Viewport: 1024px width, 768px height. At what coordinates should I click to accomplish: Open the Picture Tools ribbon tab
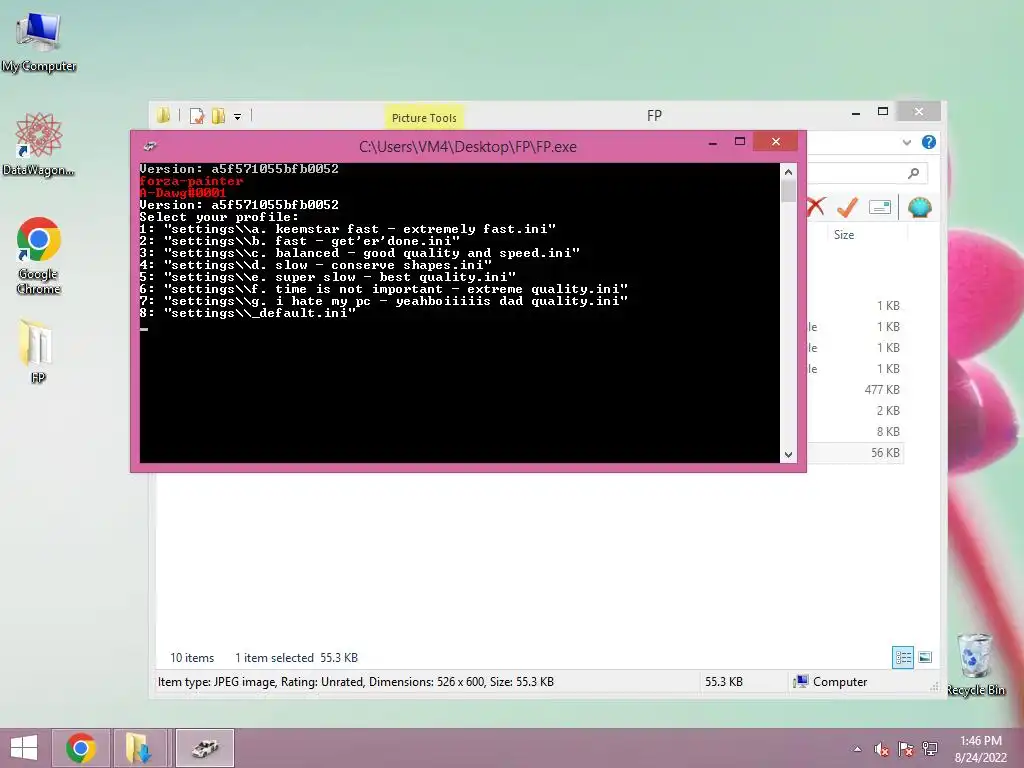point(424,118)
